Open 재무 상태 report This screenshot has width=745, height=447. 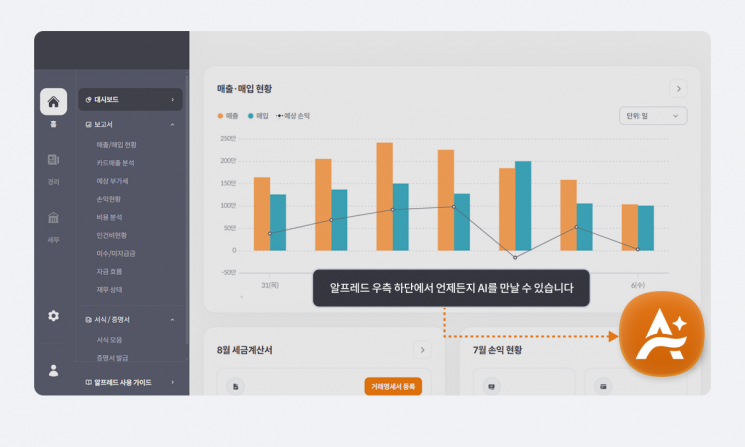click(x=109, y=290)
